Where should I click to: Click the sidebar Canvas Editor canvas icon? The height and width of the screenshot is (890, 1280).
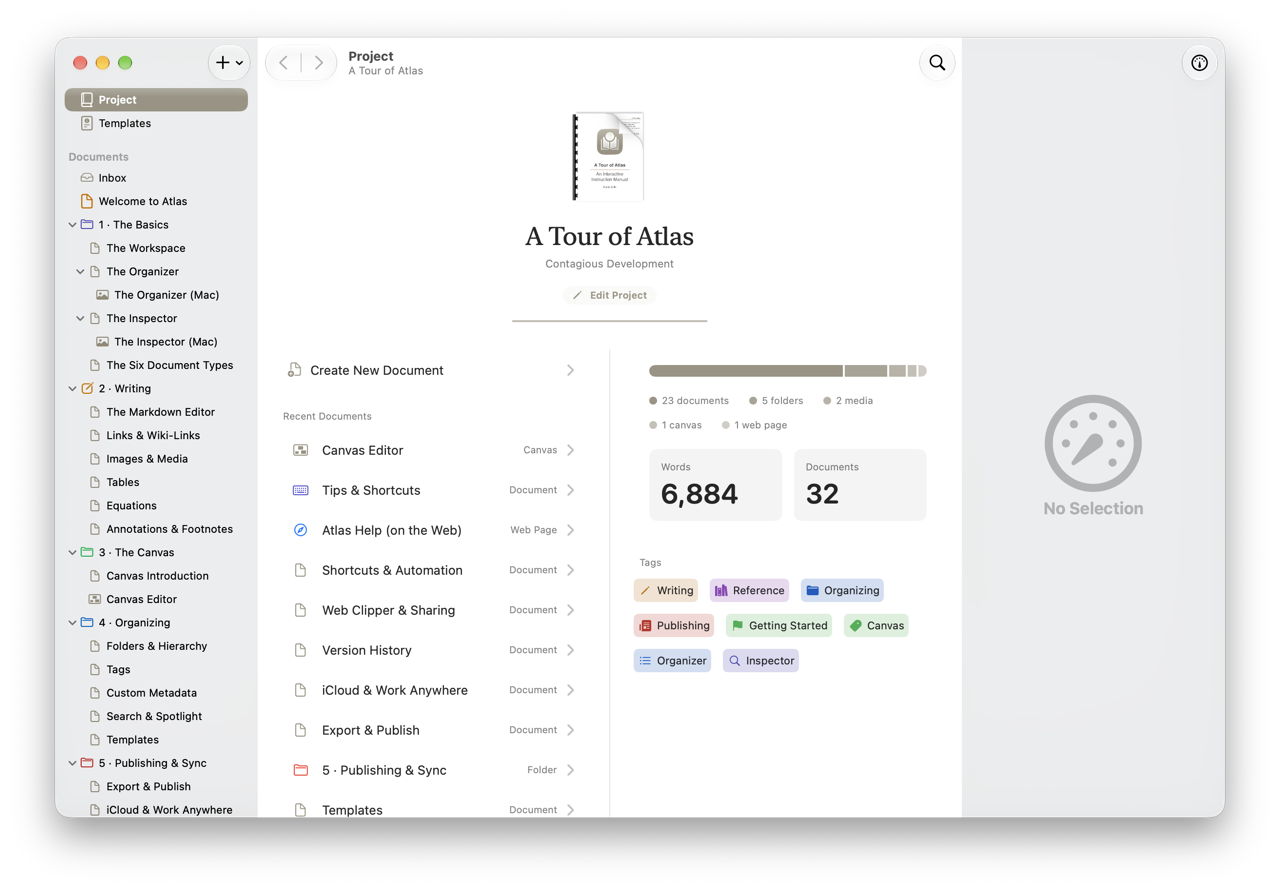[x=95, y=599]
